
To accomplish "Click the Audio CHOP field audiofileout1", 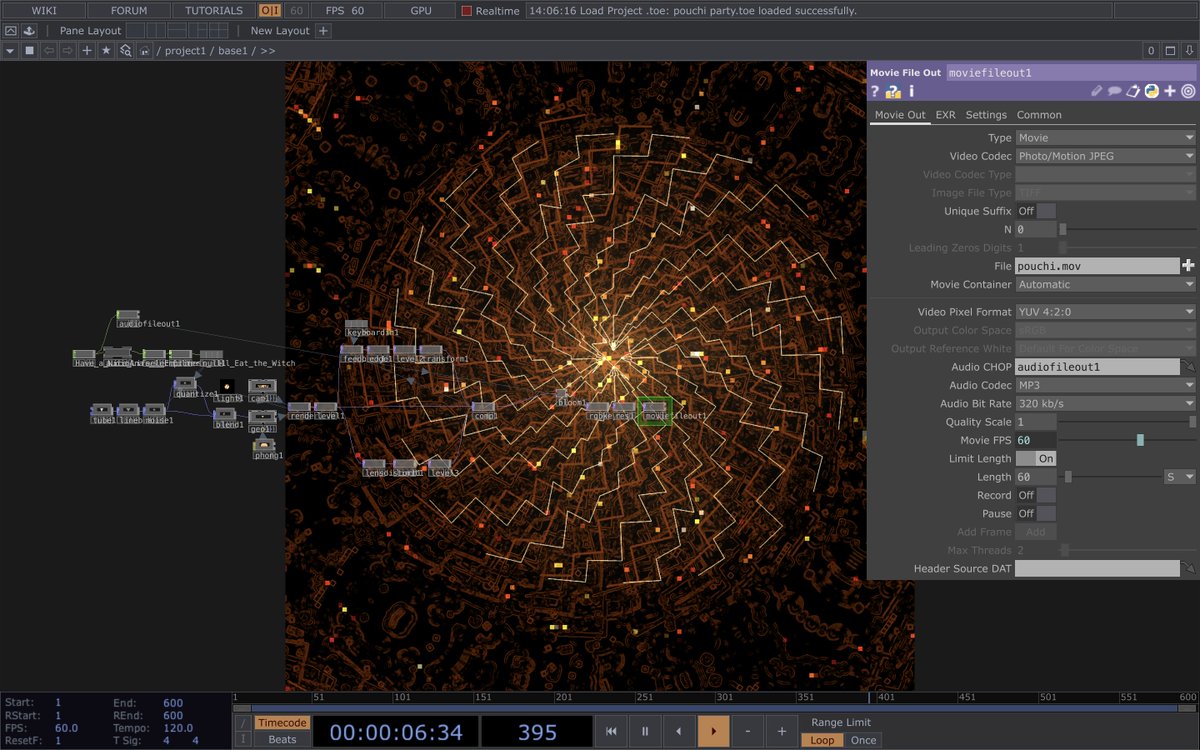I will [1097, 367].
